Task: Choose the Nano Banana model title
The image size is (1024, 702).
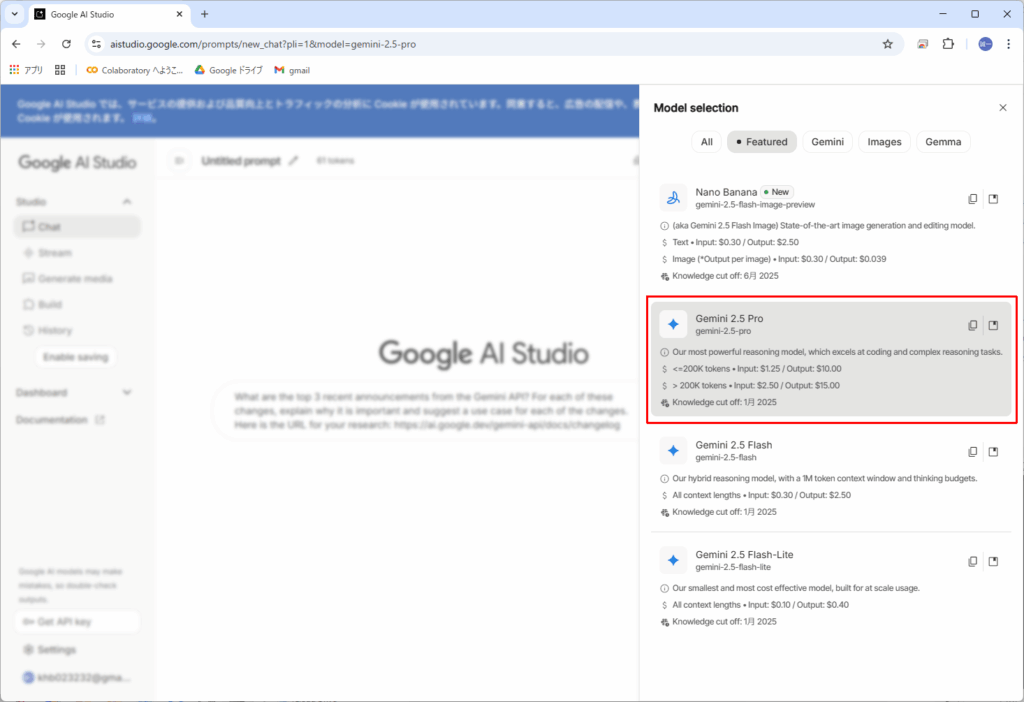Action: pos(726,192)
